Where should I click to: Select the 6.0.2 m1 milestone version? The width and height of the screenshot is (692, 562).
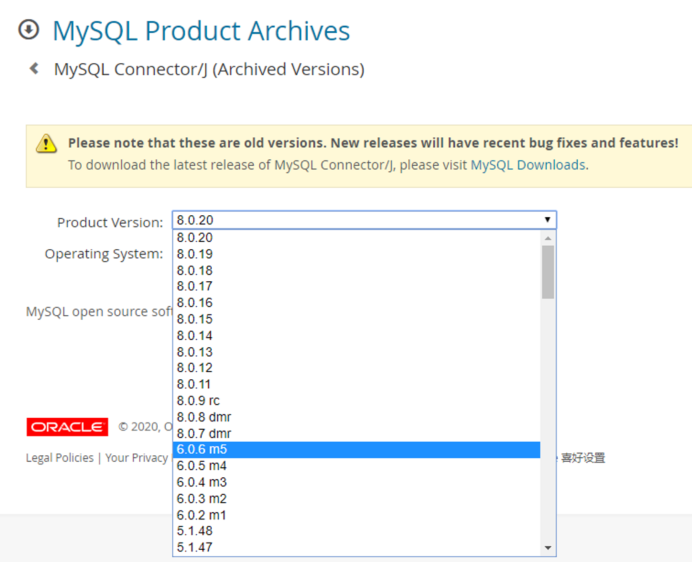tap(202, 515)
